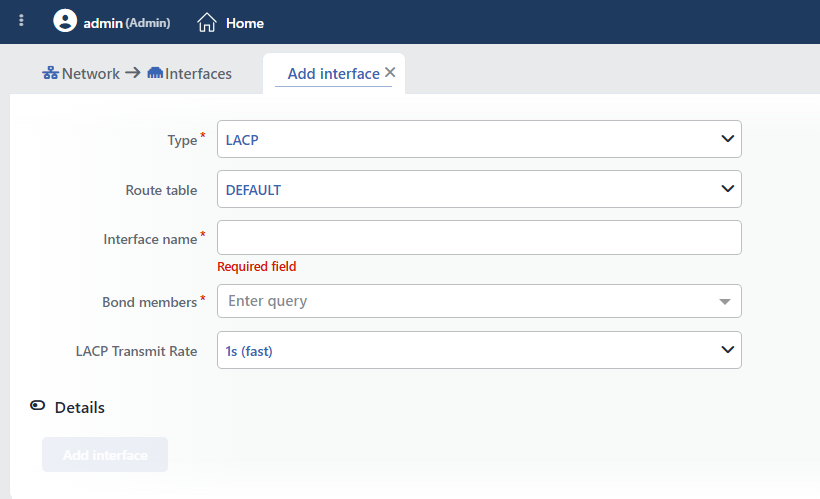
Task: Click the LACP Transmit Rate label
Action: (x=136, y=351)
